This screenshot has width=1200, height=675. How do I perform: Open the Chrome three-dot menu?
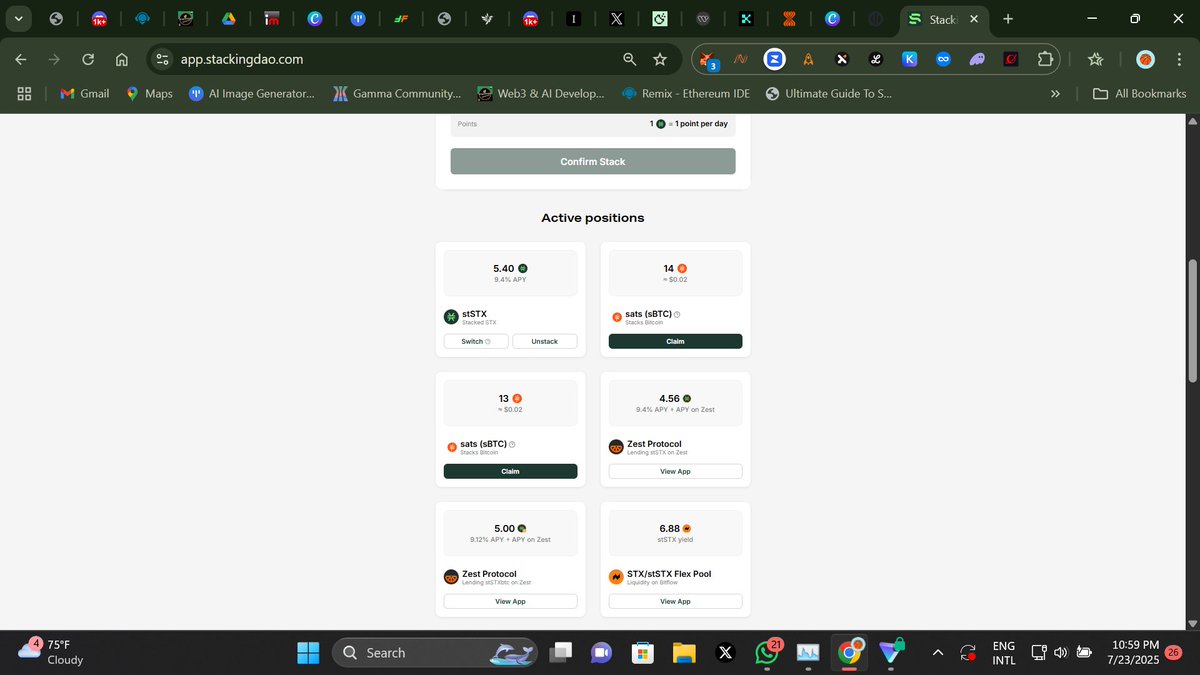[1179, 59]
